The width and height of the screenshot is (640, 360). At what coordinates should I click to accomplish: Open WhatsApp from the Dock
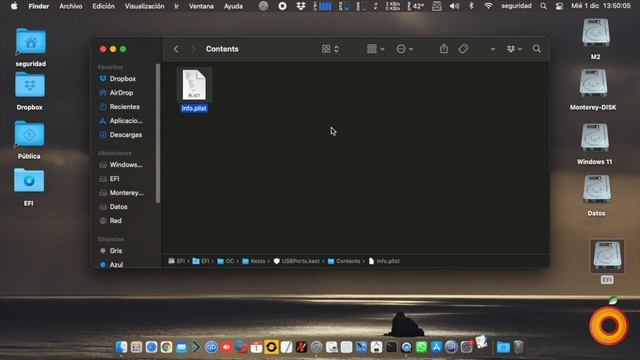tap(421, 347)
